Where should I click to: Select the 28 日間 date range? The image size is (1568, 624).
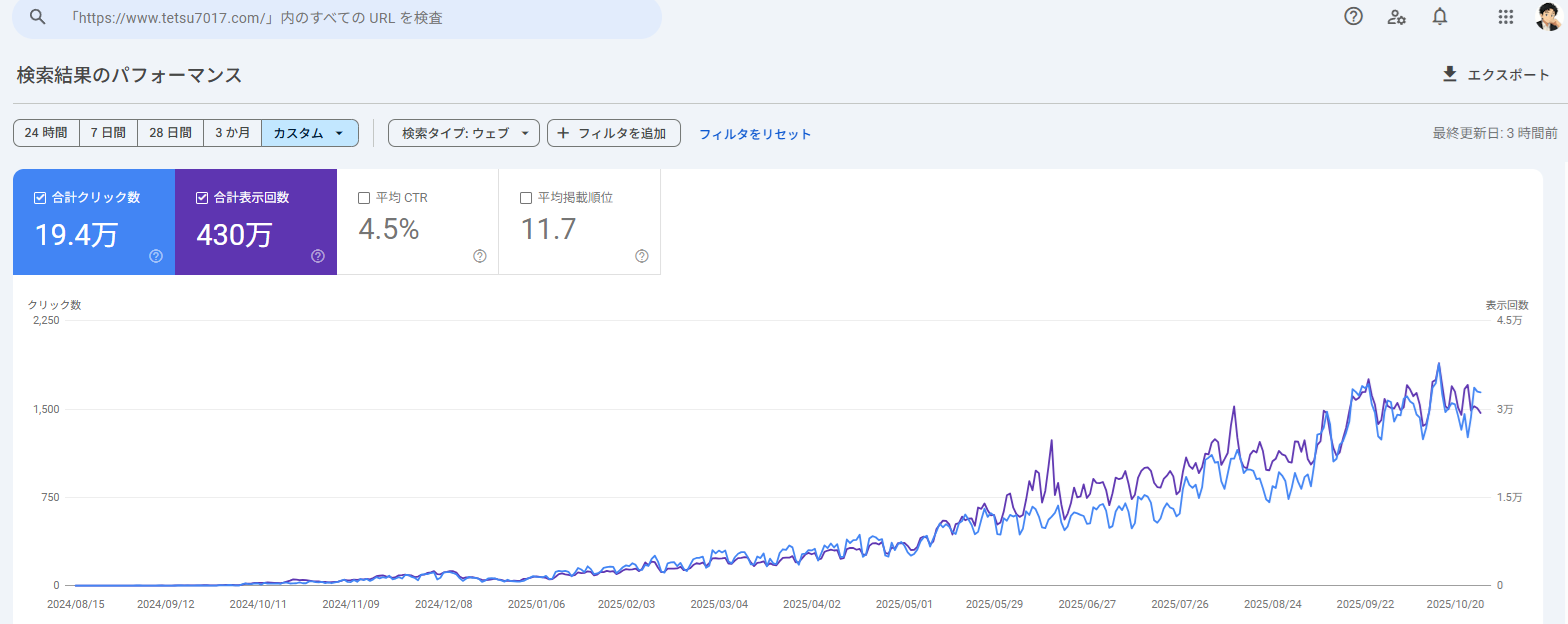170,133
